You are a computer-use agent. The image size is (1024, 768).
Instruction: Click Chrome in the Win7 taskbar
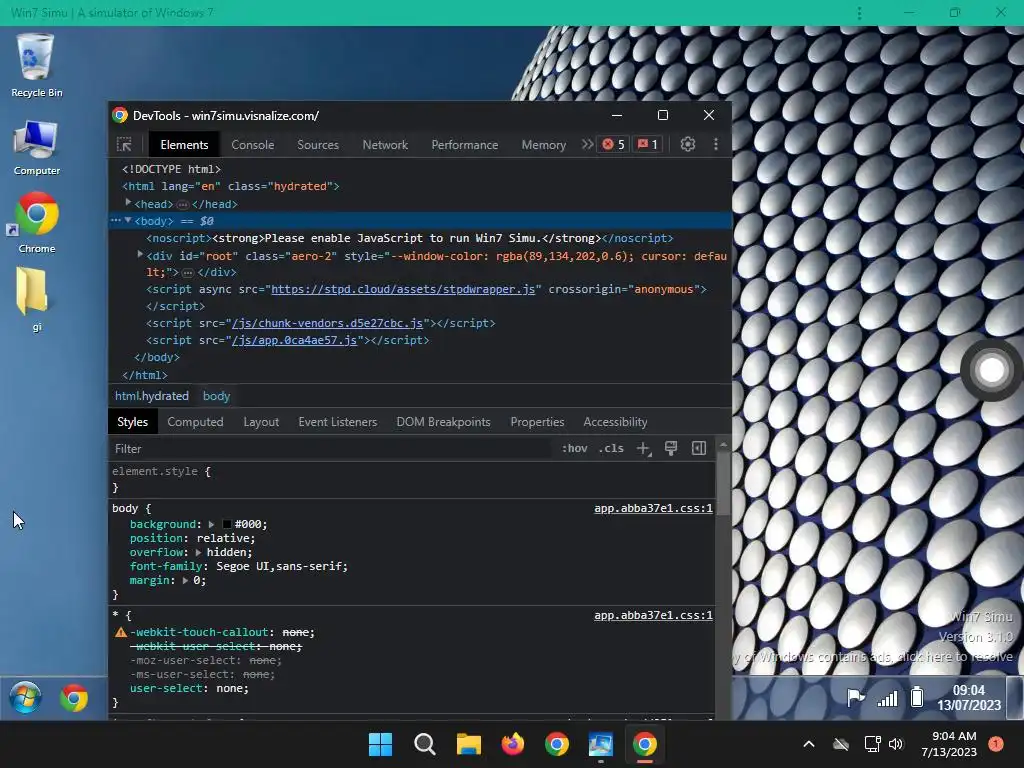click(x=74, y=698)
